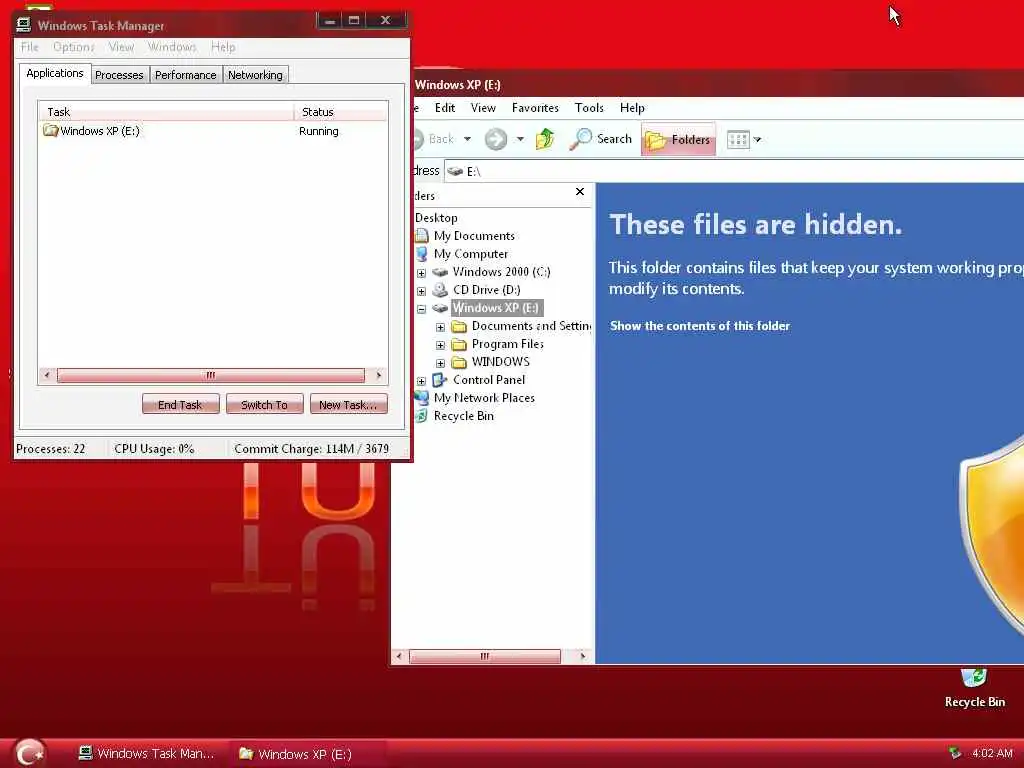
Task: Open Task Manager's View menu
Action: point(121,47)
